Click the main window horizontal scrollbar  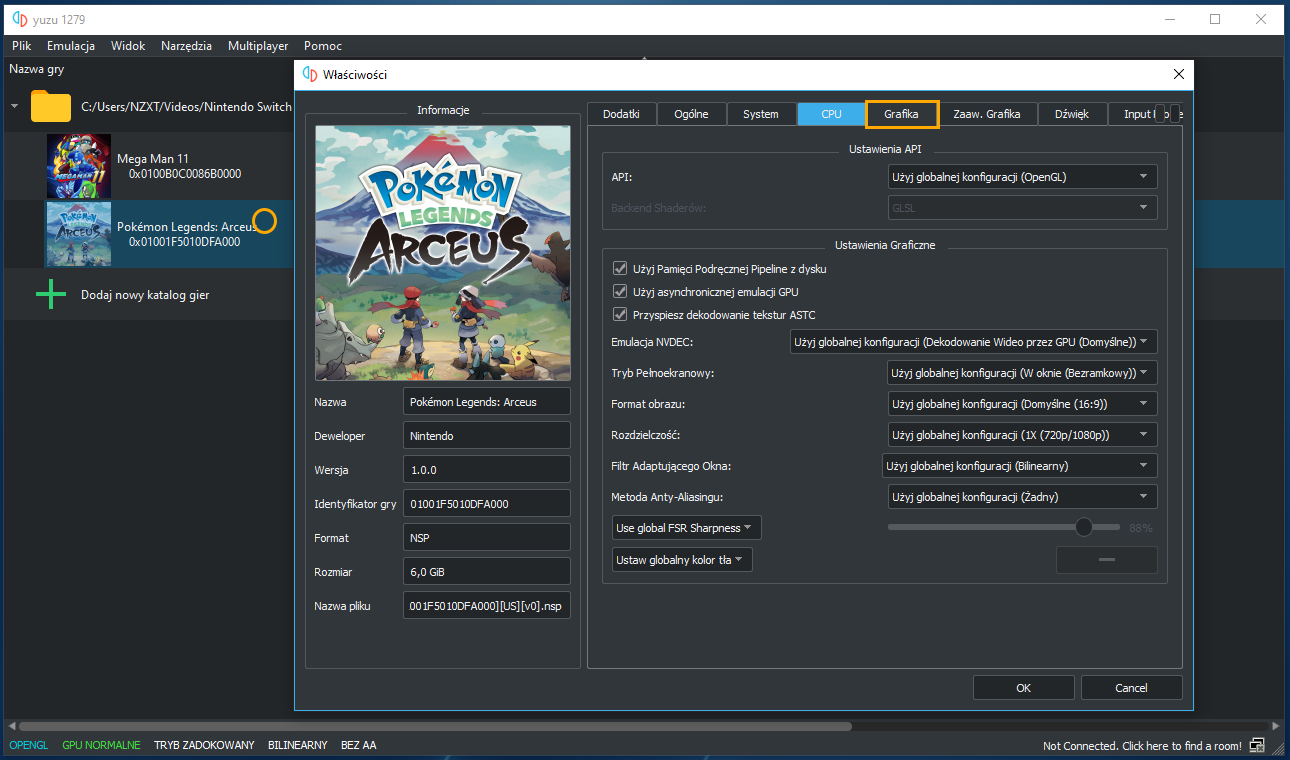click(x=435, y=727)
